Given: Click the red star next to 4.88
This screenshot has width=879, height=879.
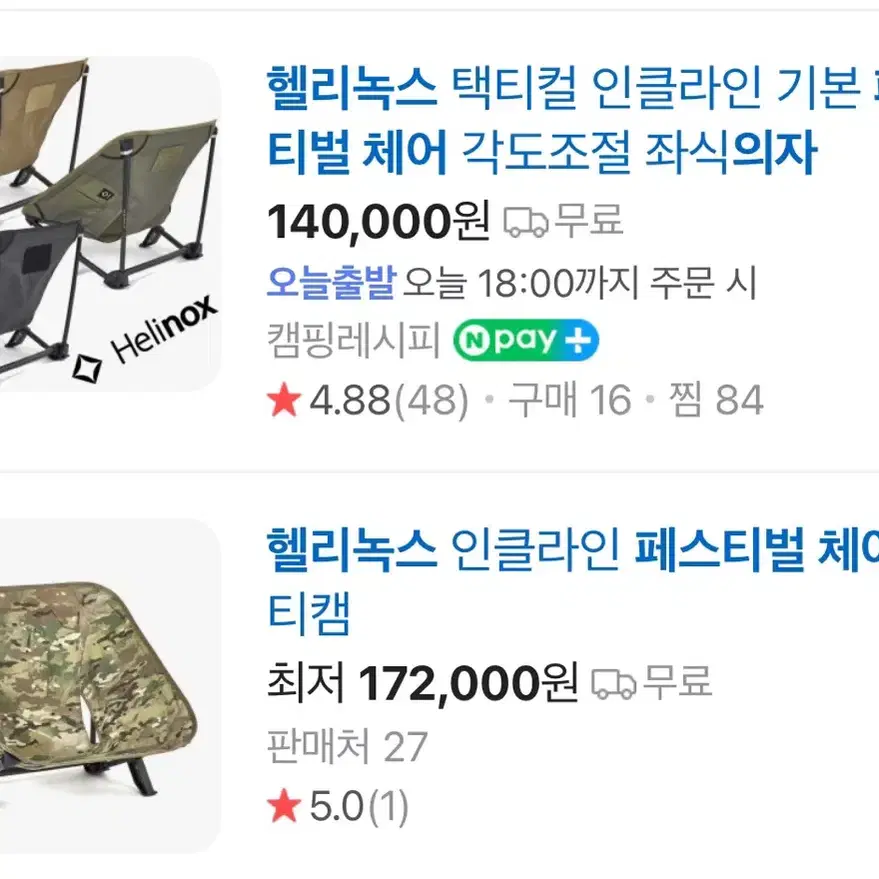Looking at the screenshot, I should [284, 400].
